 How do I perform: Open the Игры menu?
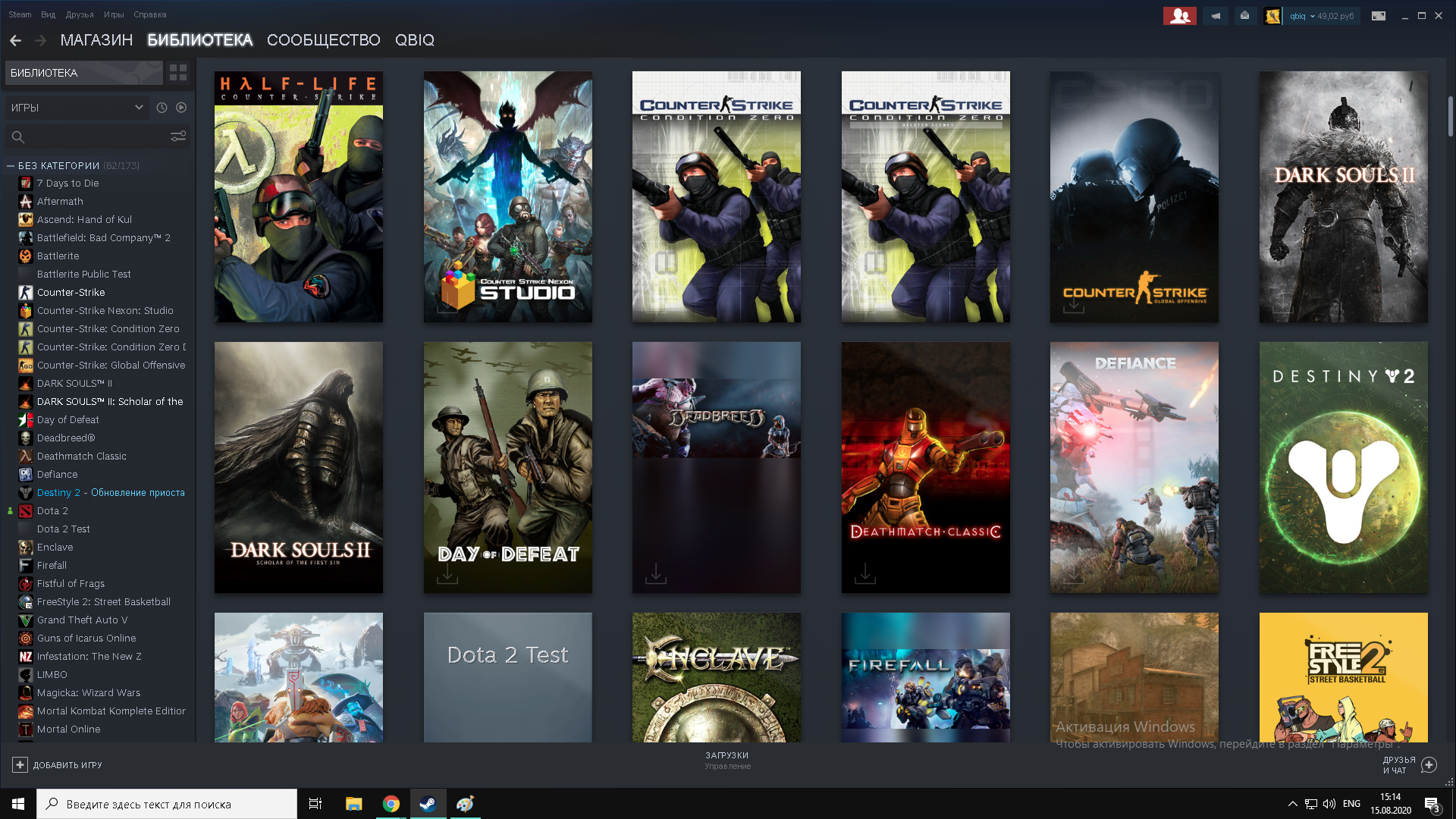click(x=114, y=14)
